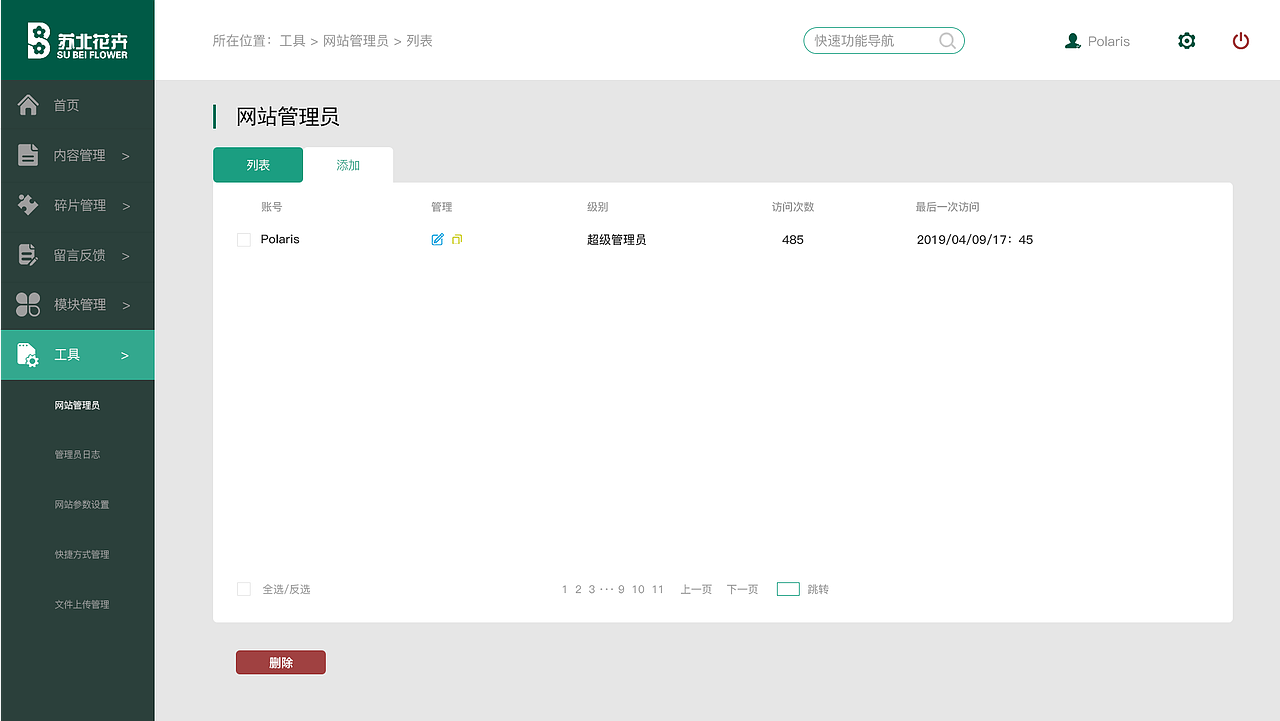Click the 删除 delete button
This screenshot has width=1280, height=721.
tap(280, 662)
